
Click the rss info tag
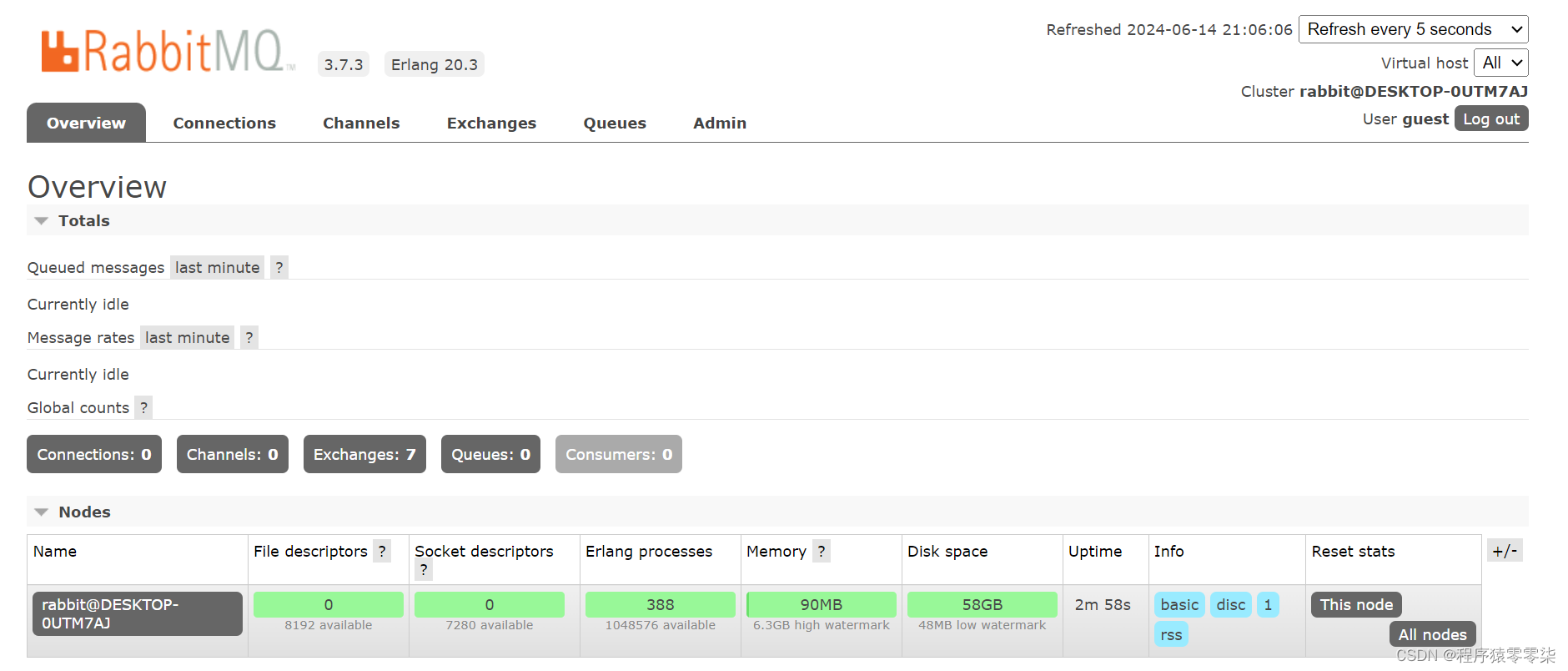point(1171,634)
